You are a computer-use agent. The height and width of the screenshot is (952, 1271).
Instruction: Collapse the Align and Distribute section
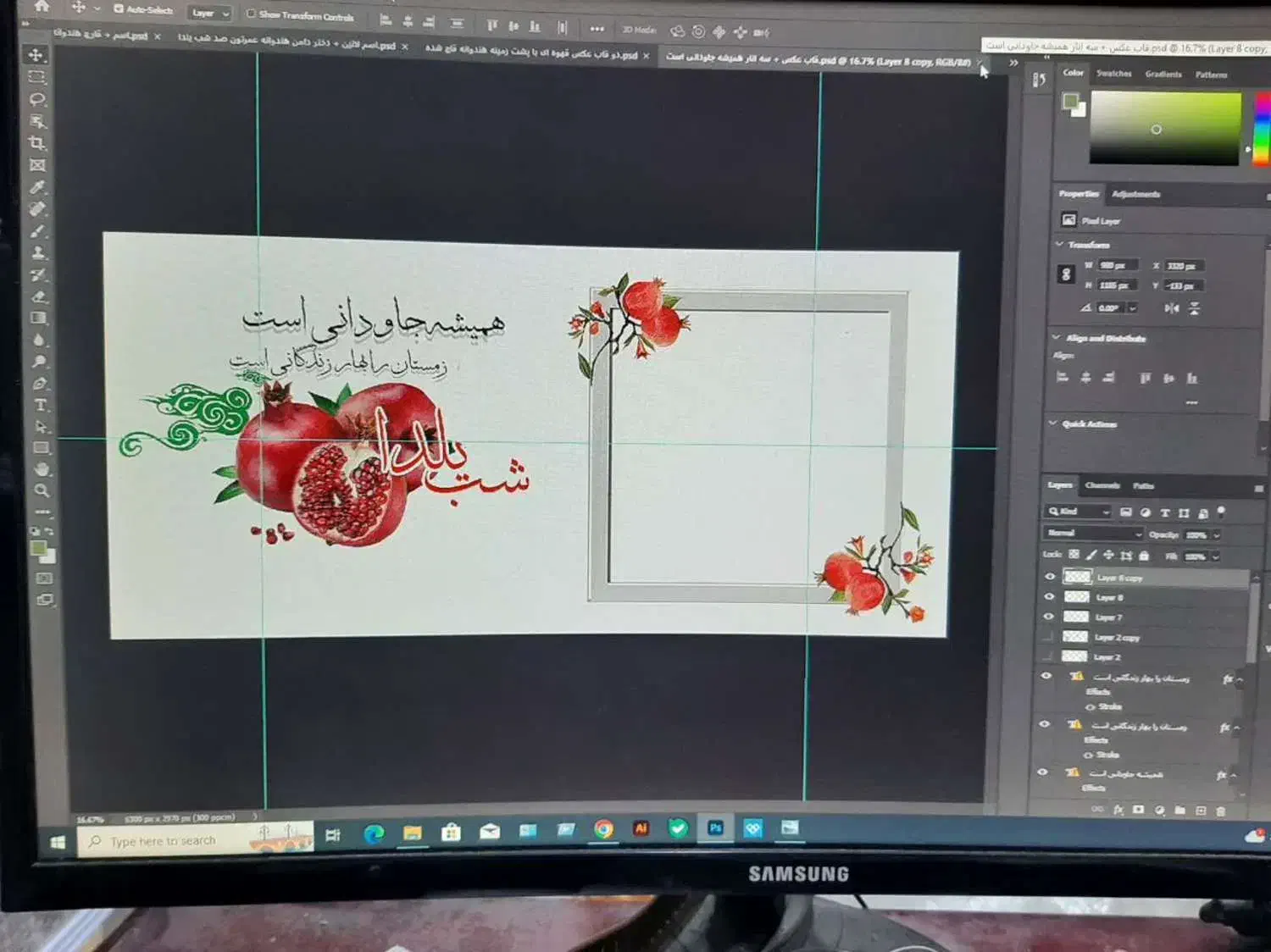pos(1057,337)
